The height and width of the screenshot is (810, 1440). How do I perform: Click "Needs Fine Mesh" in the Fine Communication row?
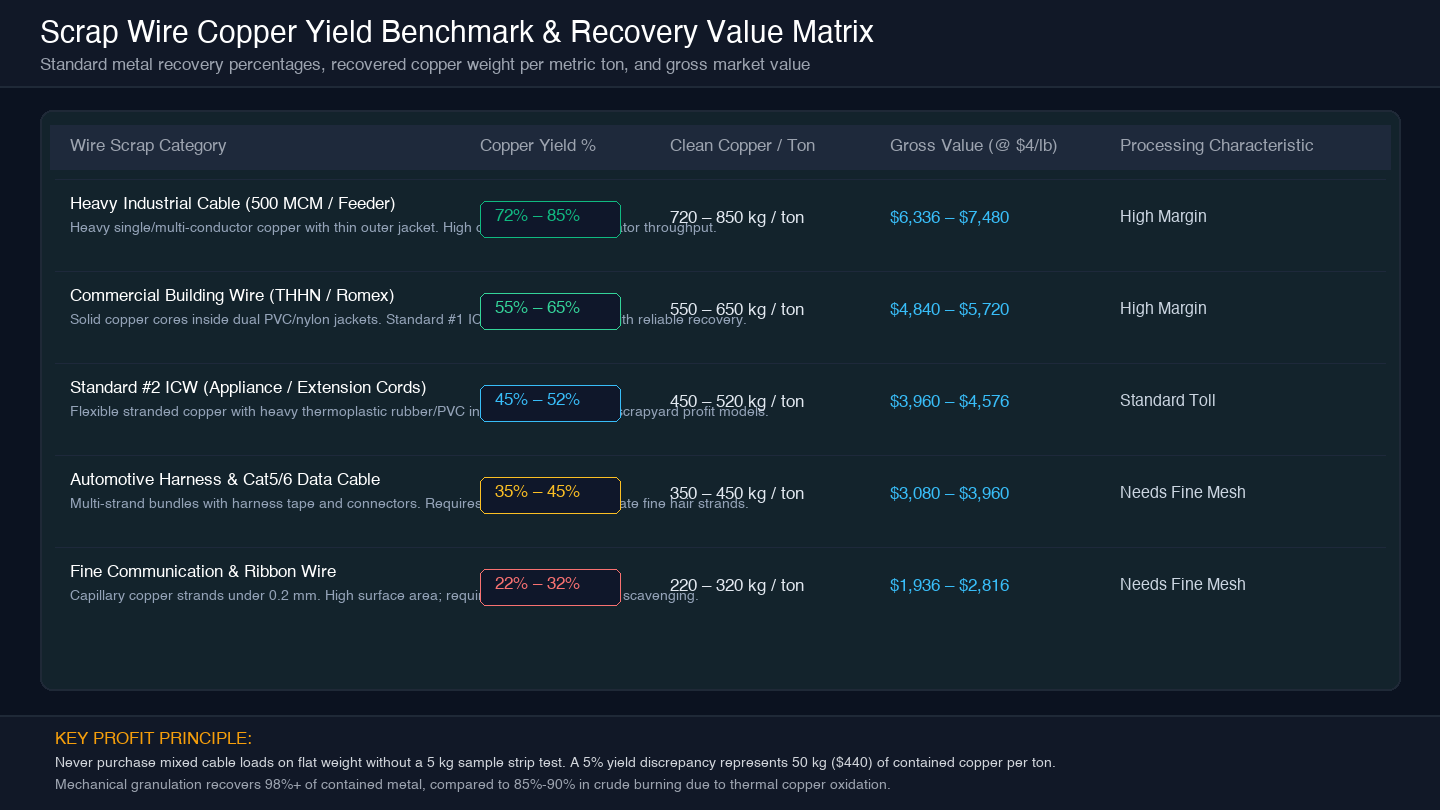pyautogui.click(x=1183, y=585)
